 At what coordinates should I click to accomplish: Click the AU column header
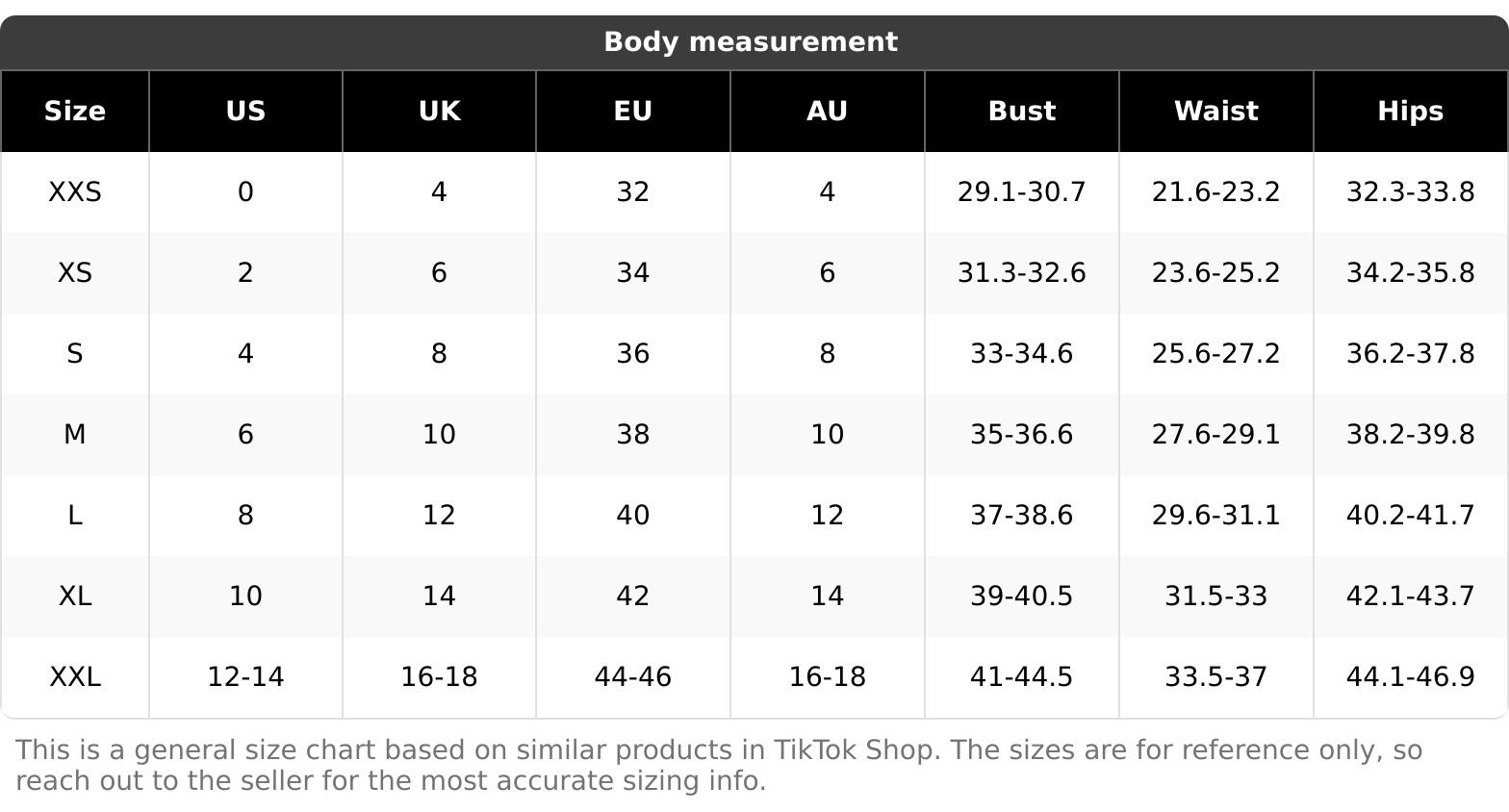tap(827, 112)
